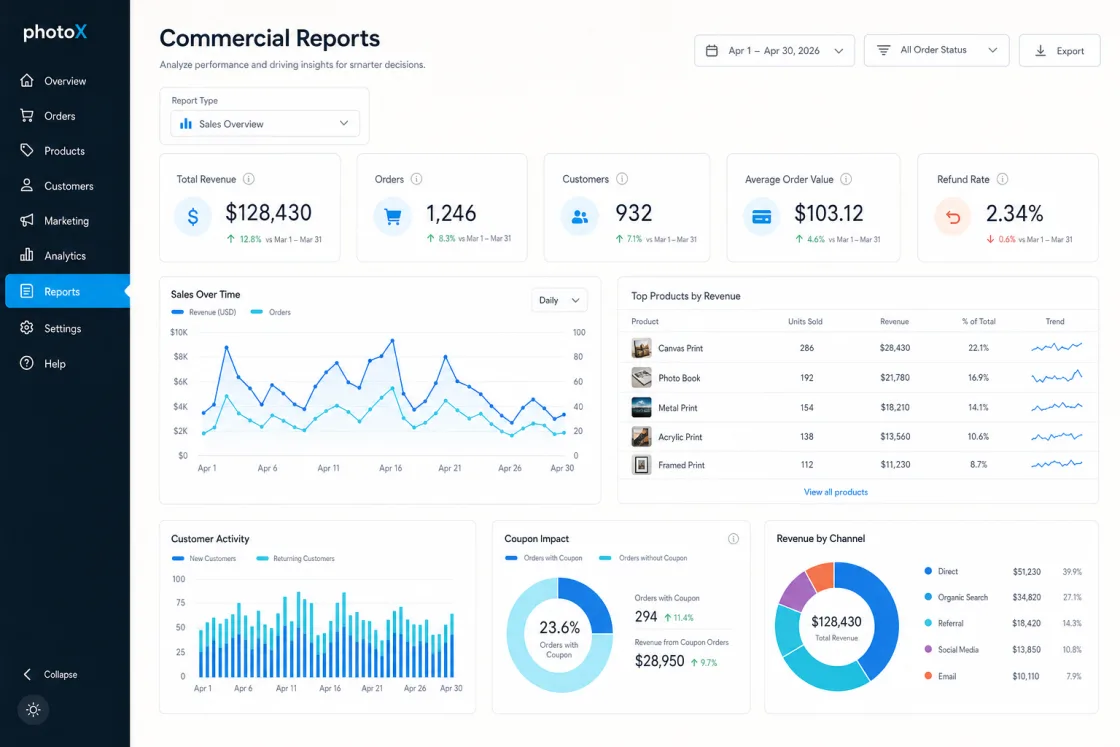The height and width of the screenshot is (747, 1120).
Task: Click the bar chart icon in Report Type
Action: (186, 124)
